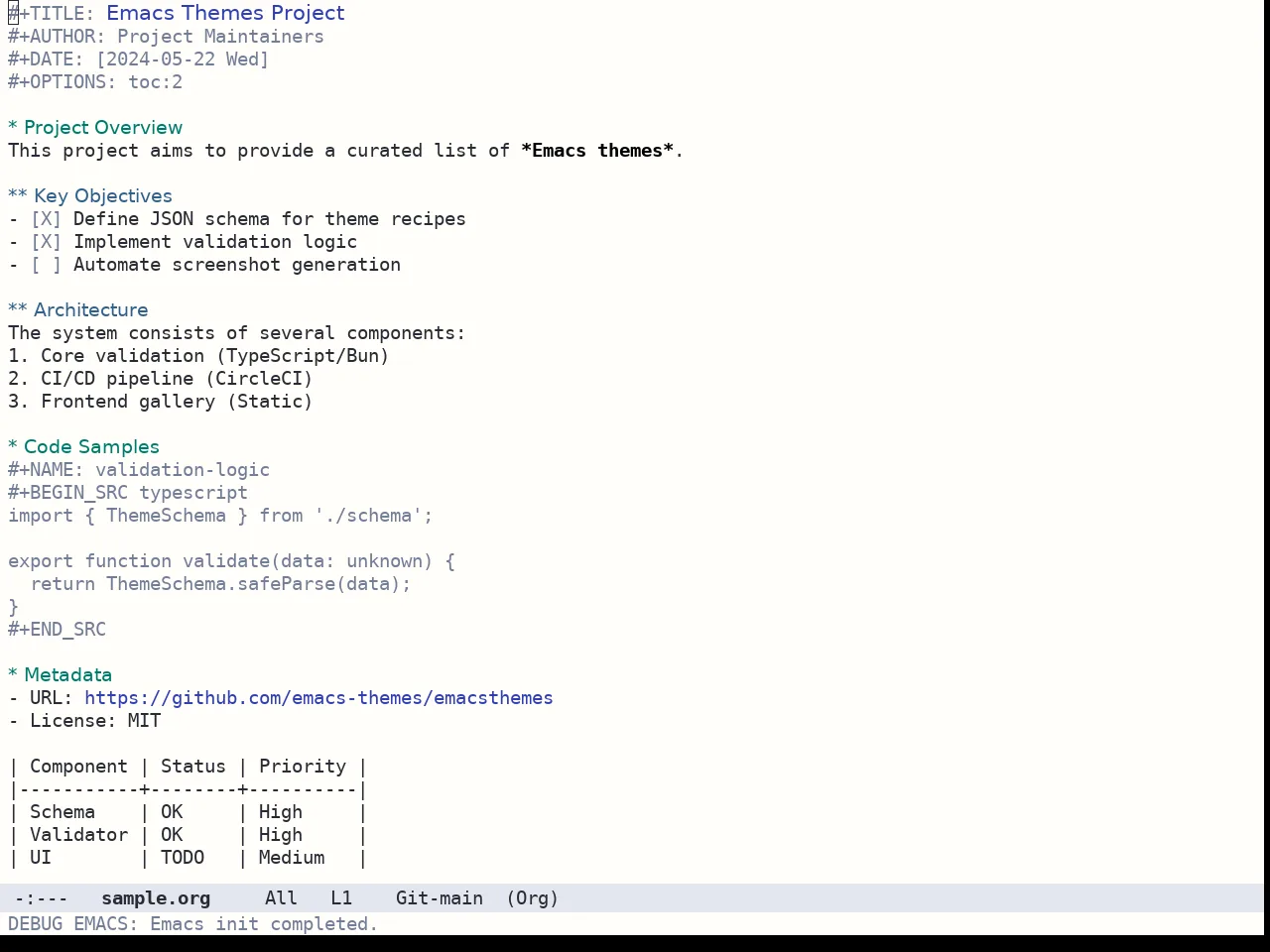Click the 'High' priority cell in Schema row

281,812
